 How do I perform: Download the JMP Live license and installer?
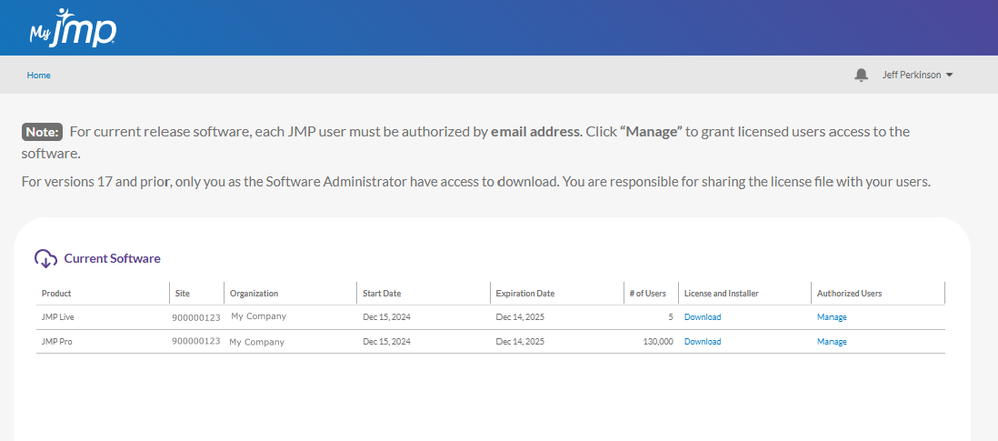(x=702, y=317)
